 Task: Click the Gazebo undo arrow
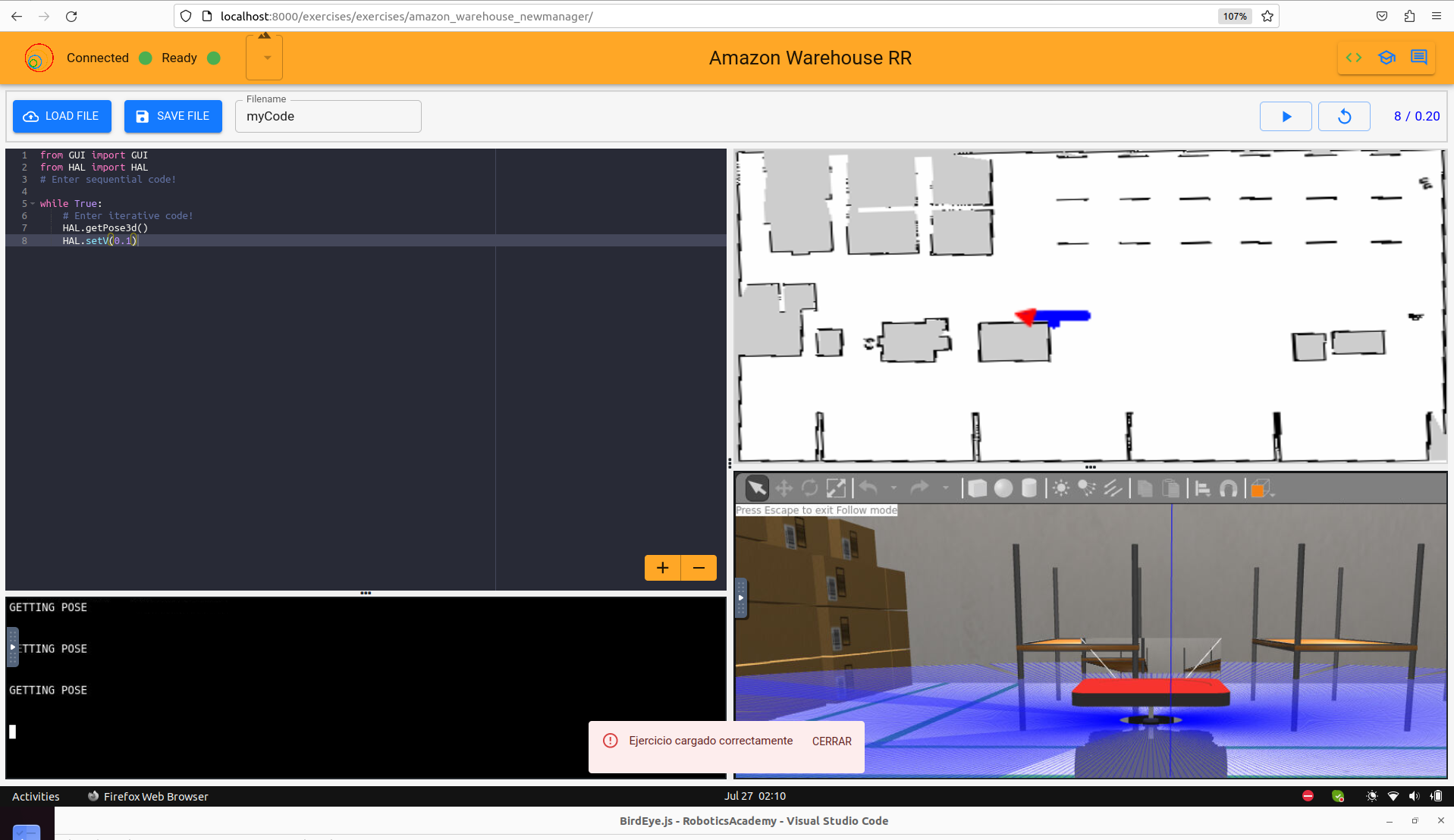point(868,488)
